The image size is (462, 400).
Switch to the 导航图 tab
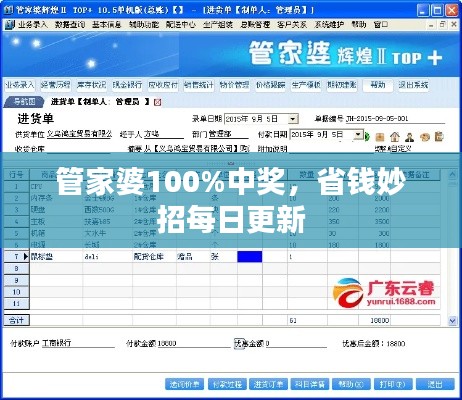24,102
